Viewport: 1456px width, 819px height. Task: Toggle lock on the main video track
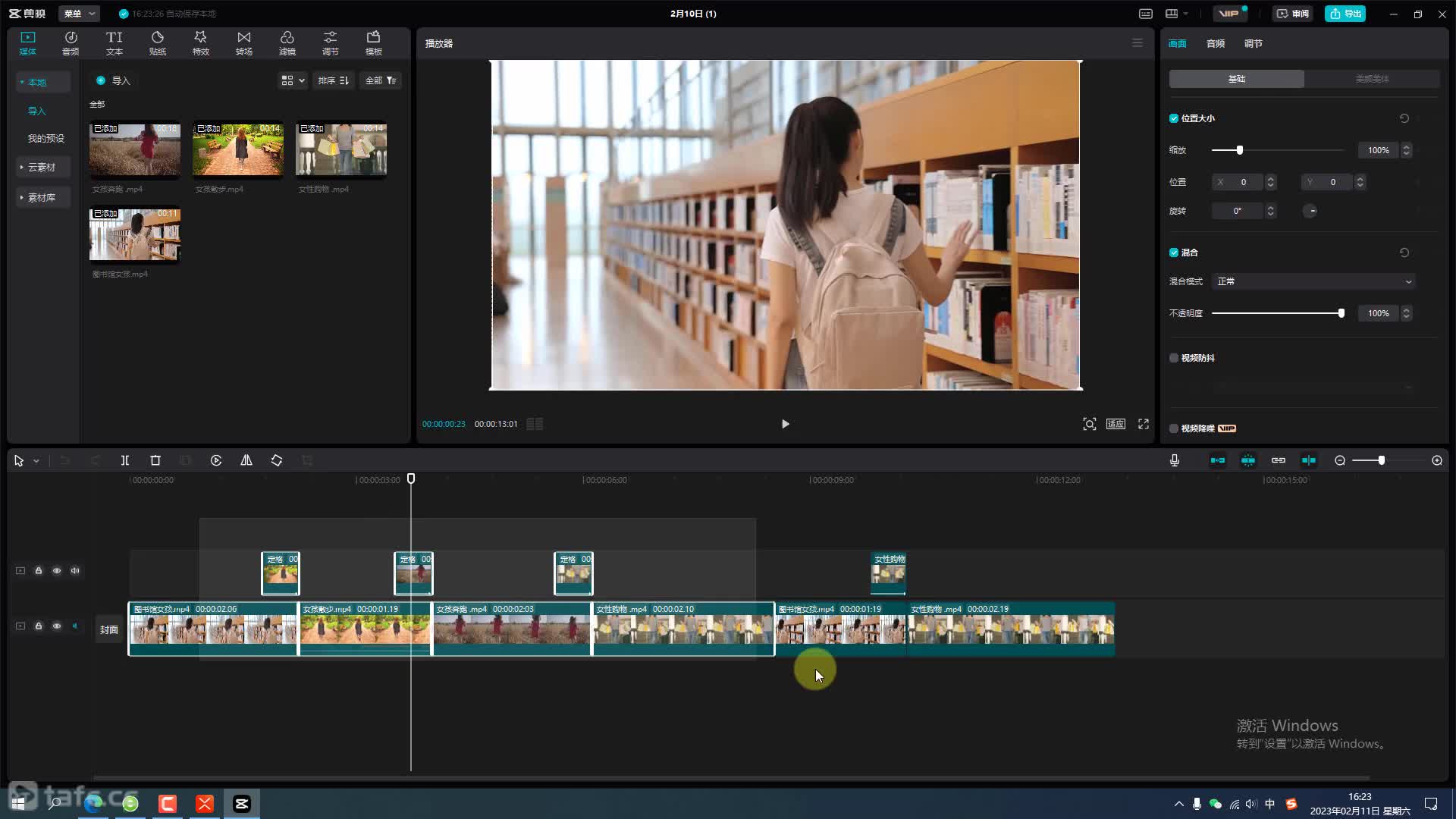(39, 626)
